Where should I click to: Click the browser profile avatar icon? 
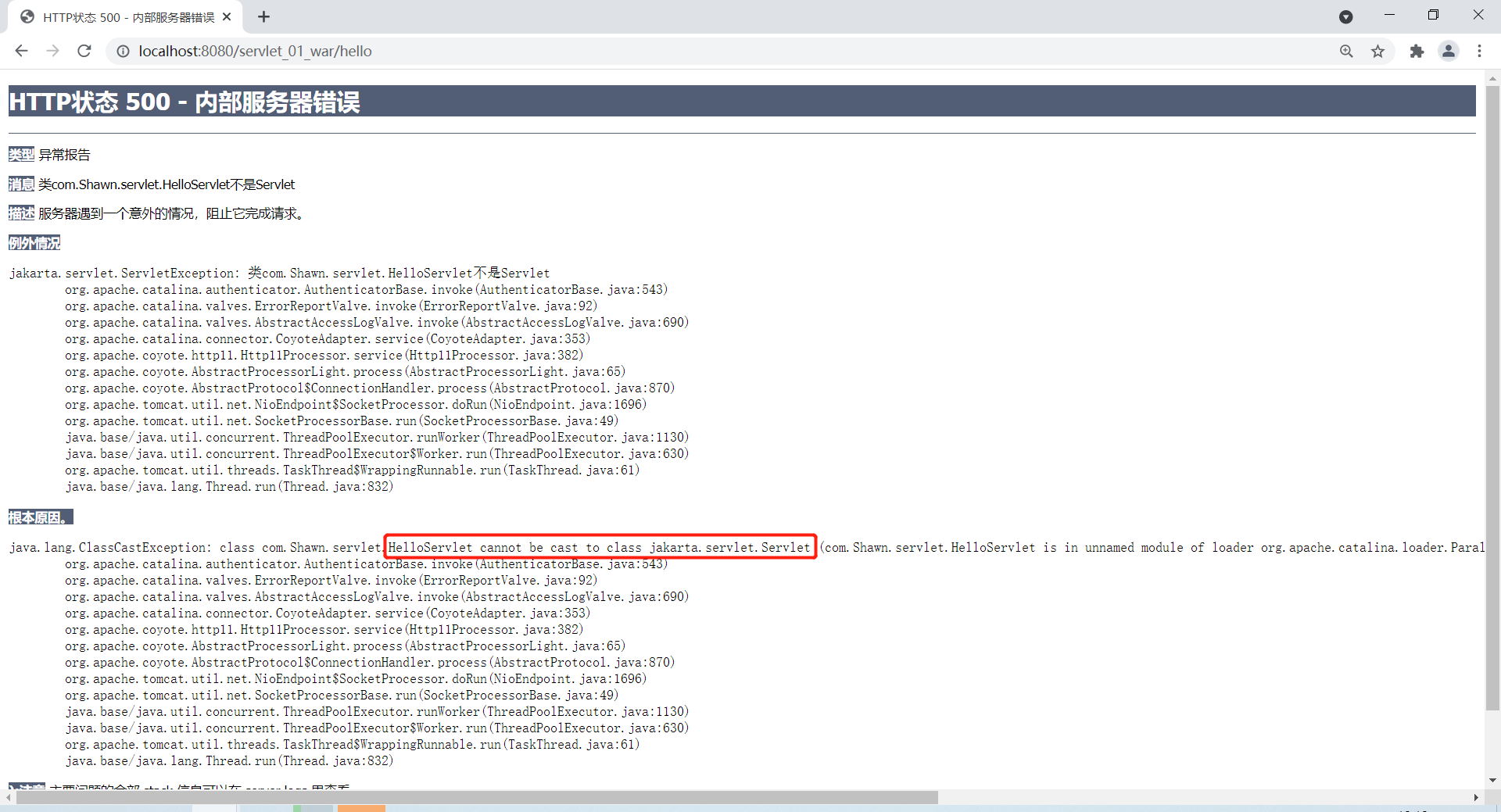pyautogui.click(x=1449, y=51)
